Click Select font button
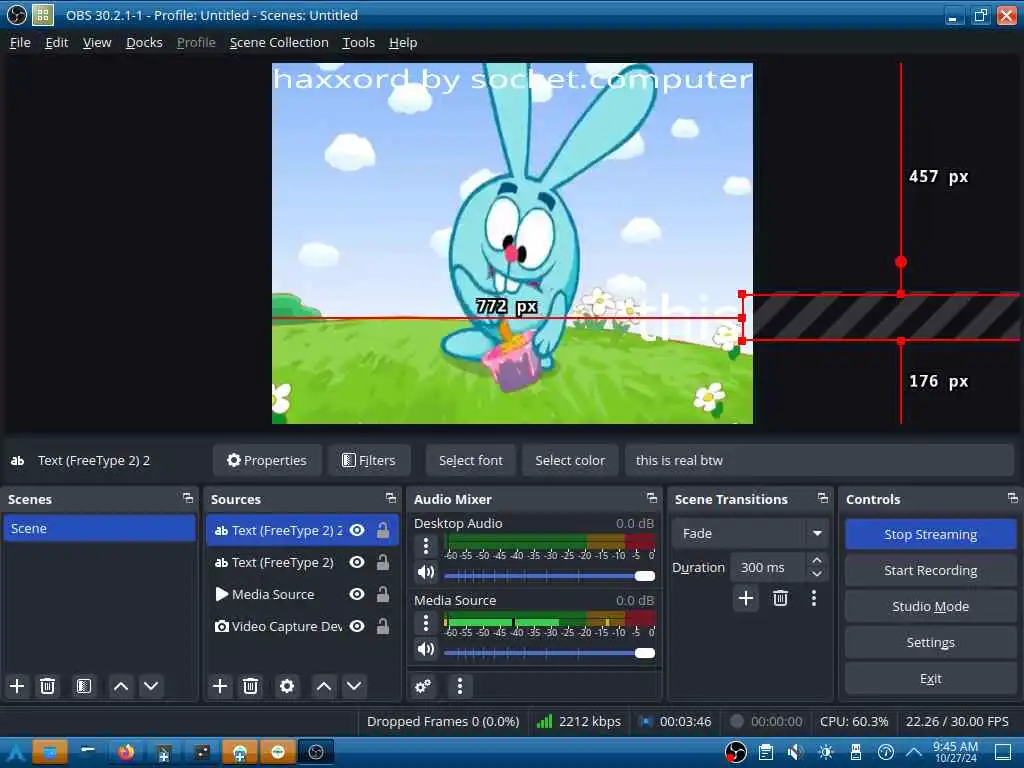1024x768 pixels. 471,460
